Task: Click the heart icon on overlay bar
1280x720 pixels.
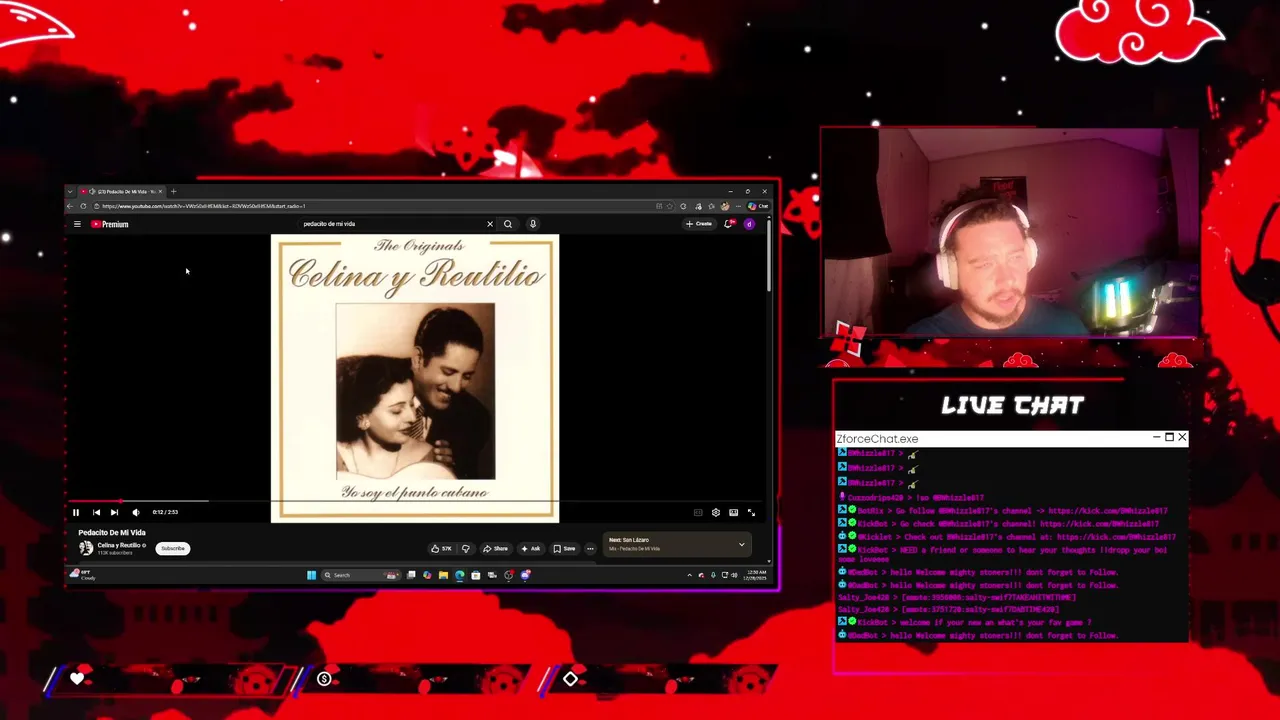Action: click(77, 679)
